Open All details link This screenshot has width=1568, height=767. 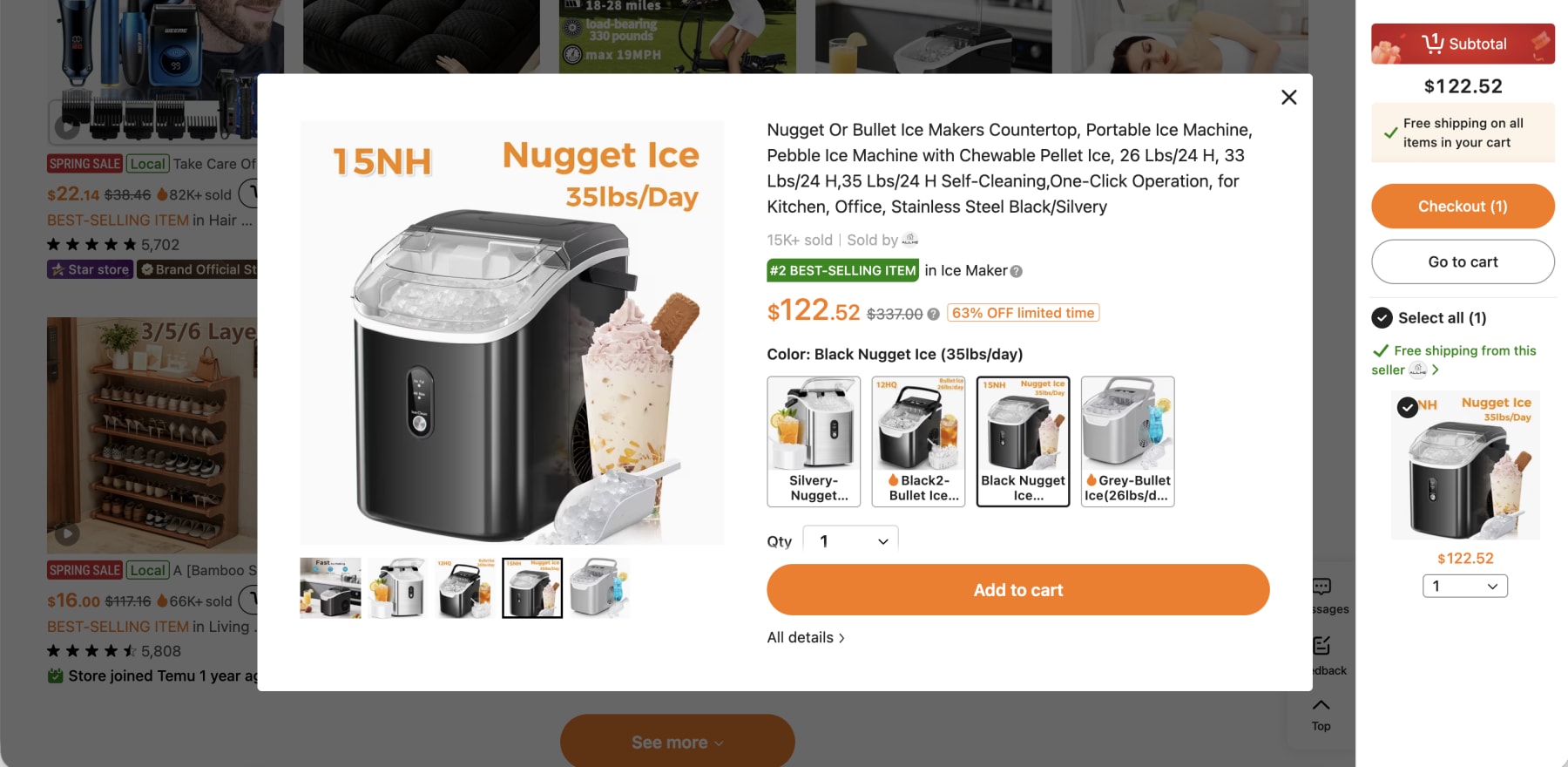point(806,638)
